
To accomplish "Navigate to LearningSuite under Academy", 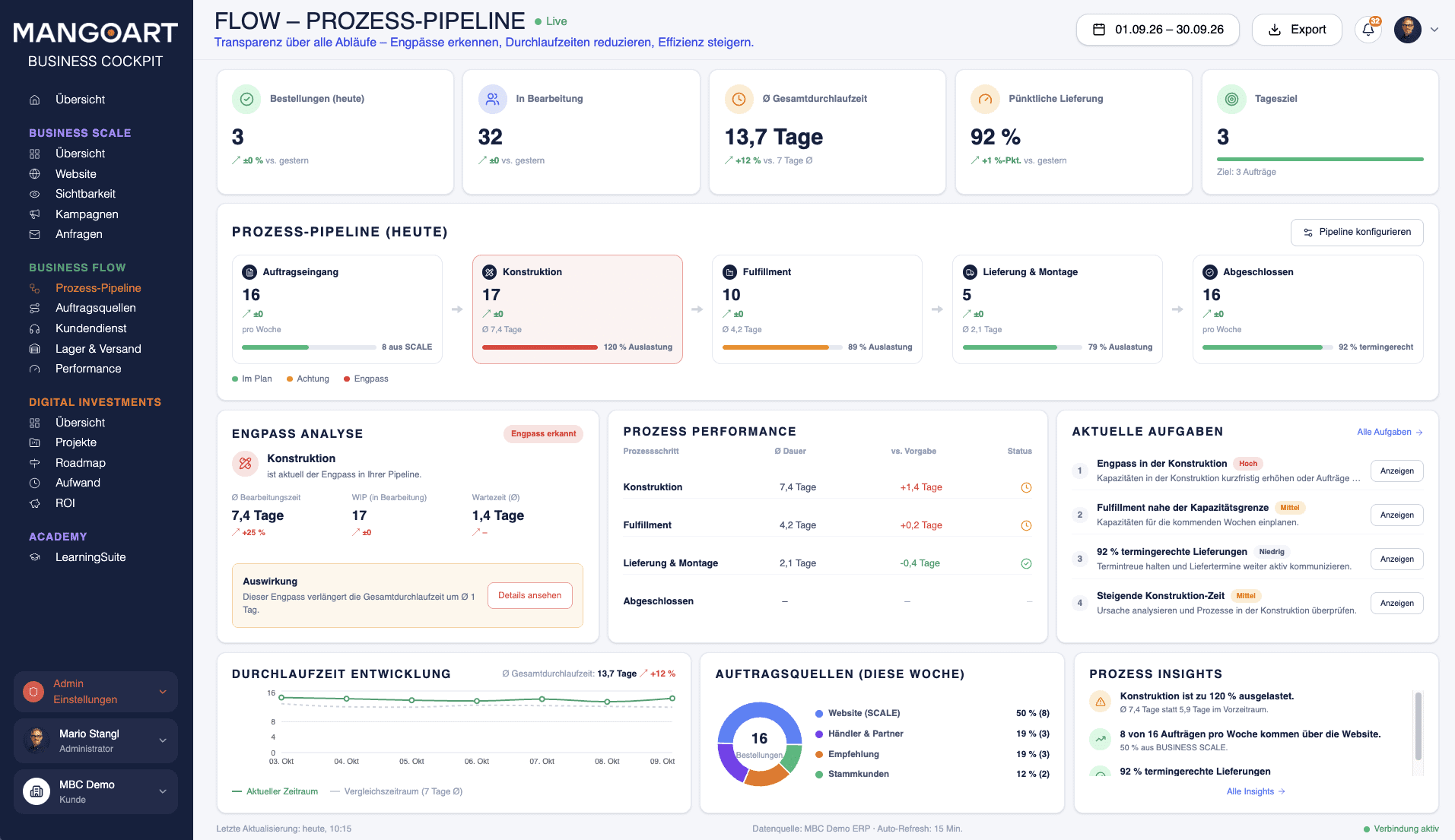I will (91, 557).
